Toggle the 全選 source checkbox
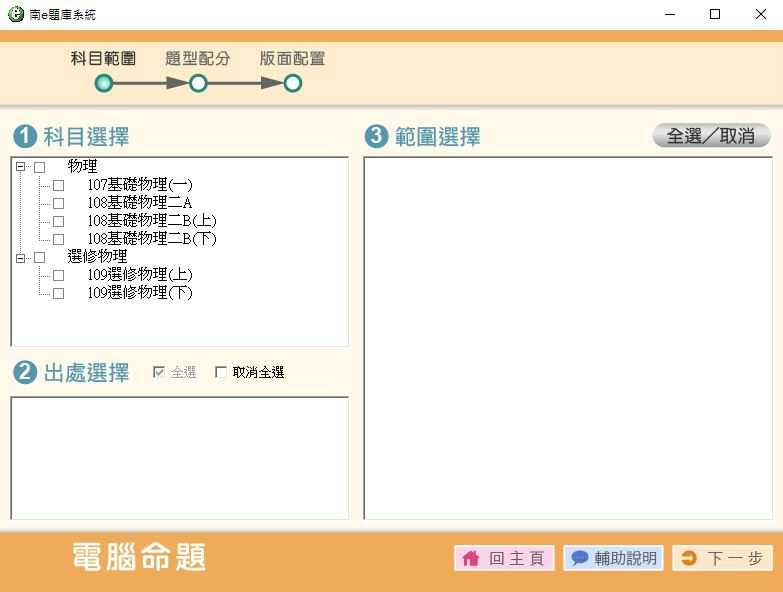This screenshot has width=783, height=592. tap(159, 372)
